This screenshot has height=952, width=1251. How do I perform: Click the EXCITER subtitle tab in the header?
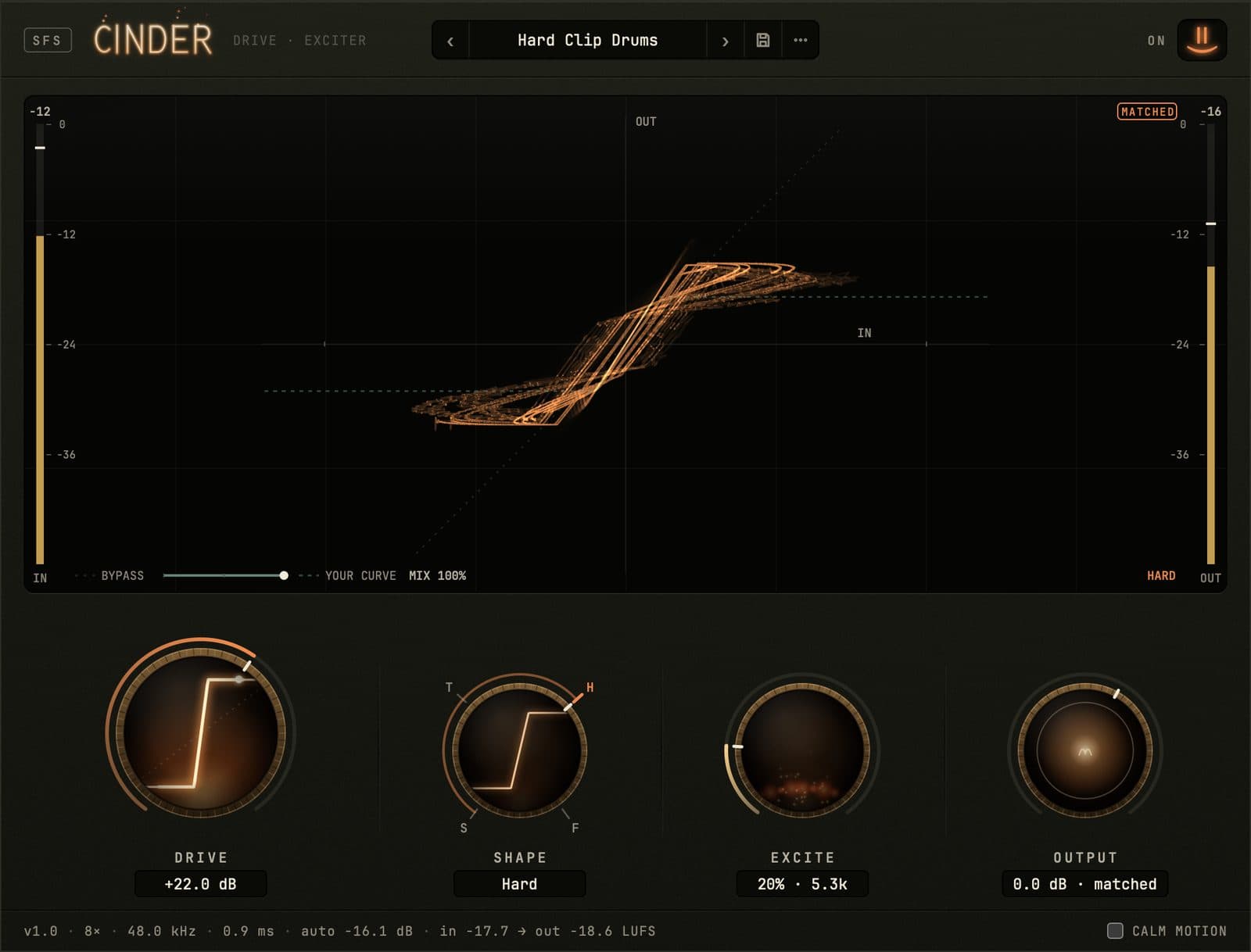click(335, 40)
